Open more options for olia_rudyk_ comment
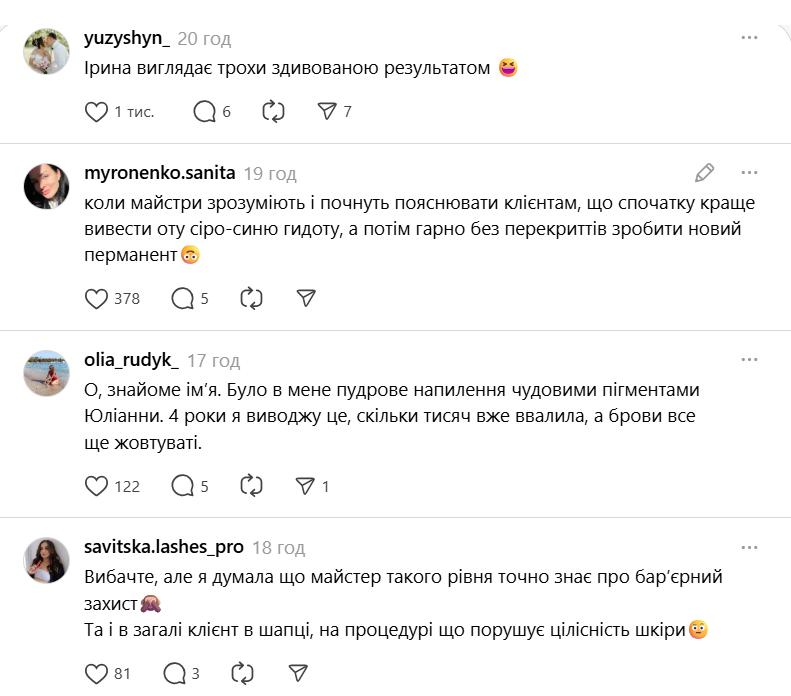The image size is (791, 696). pyautogui.click(x=749, y=359)
